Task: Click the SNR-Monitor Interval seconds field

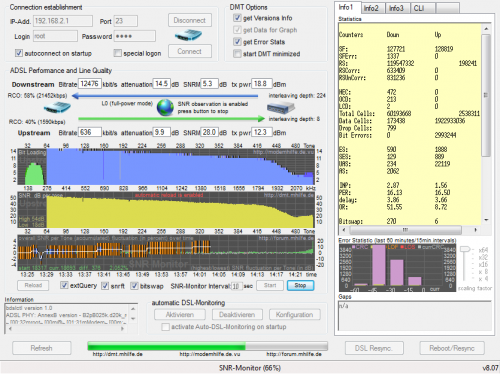Action: pyautogui.click(x=236, y=286)
